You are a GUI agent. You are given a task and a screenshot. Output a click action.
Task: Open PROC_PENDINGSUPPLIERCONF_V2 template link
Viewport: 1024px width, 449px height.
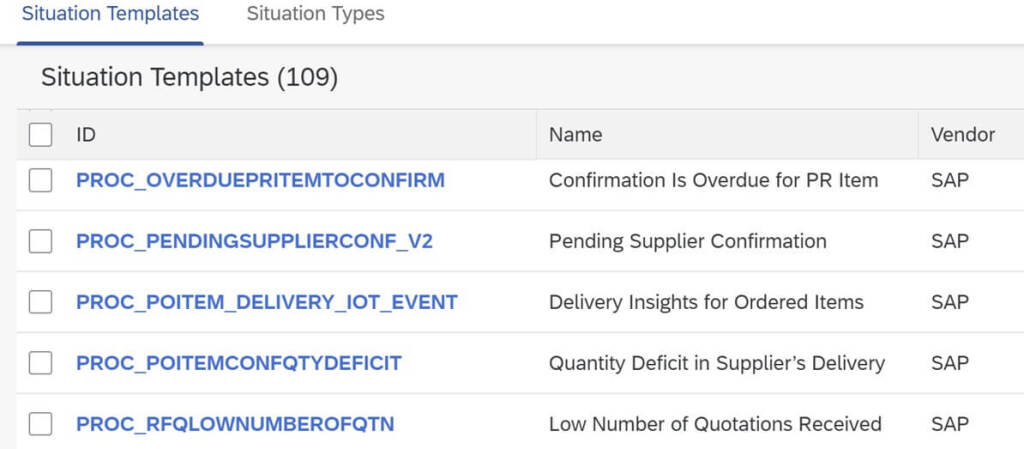coord(254,241)
